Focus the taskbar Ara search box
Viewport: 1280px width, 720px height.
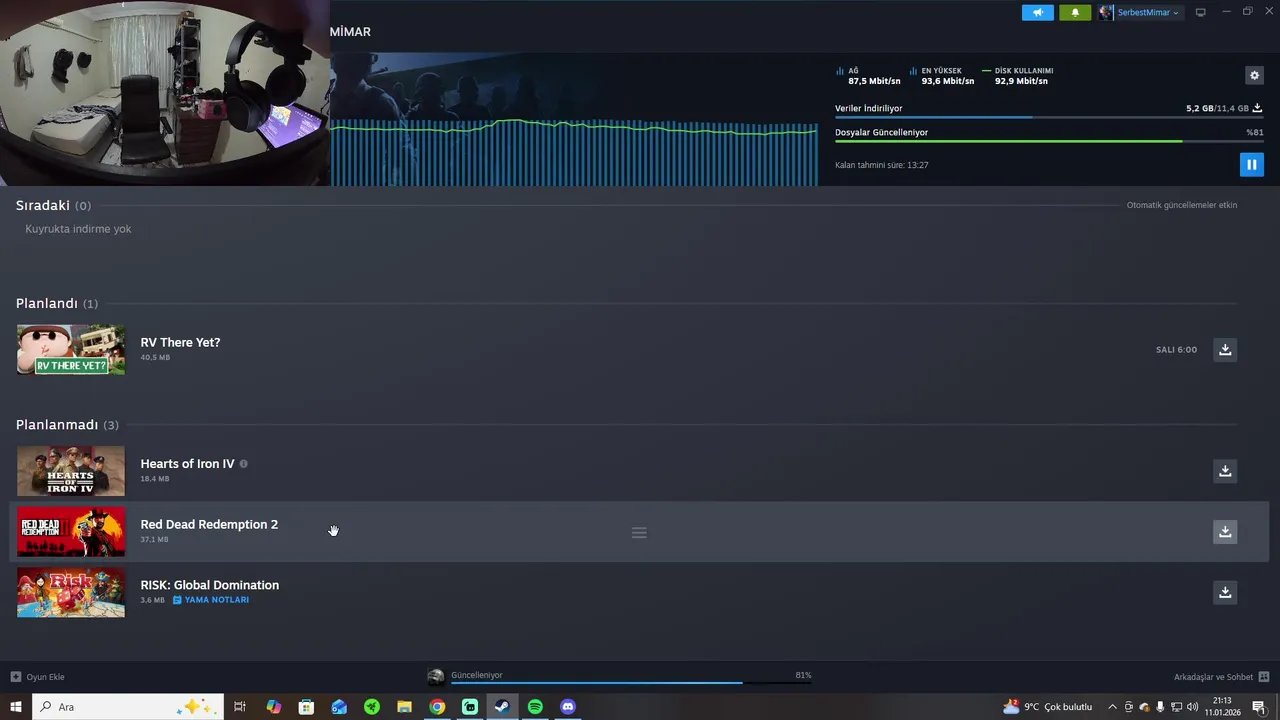pos(128,707)
